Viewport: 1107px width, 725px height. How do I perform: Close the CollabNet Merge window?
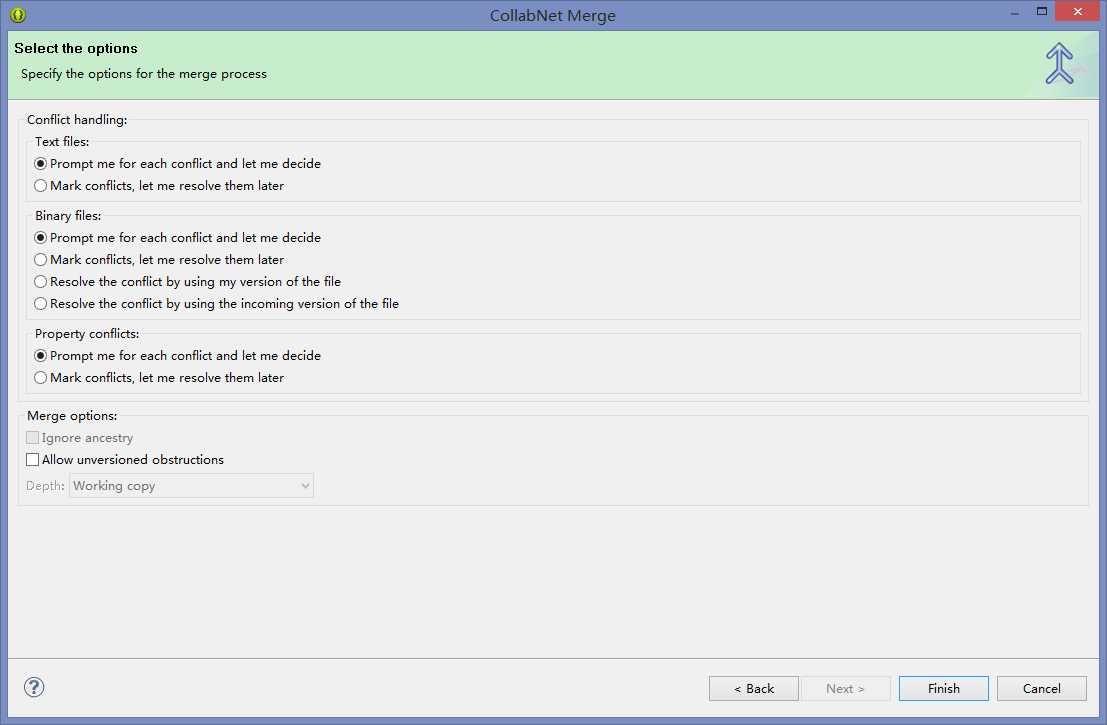(1077, 11)
